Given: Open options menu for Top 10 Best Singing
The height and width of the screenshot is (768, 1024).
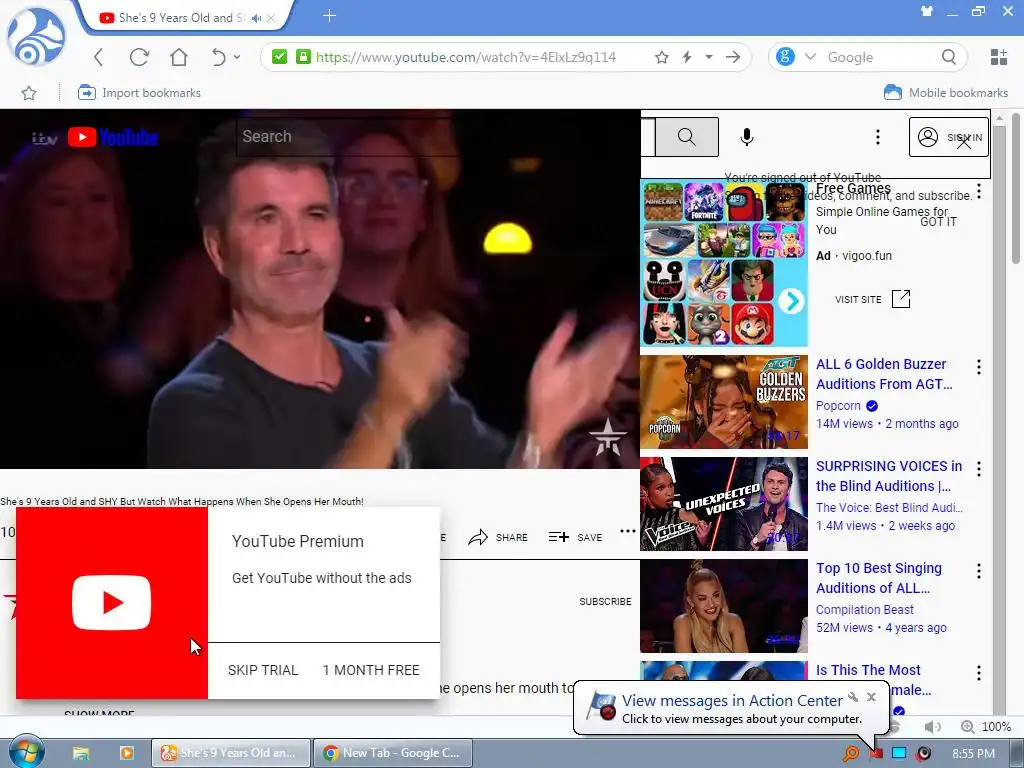Looking at the screenshot, I should (x=978, y=571).
